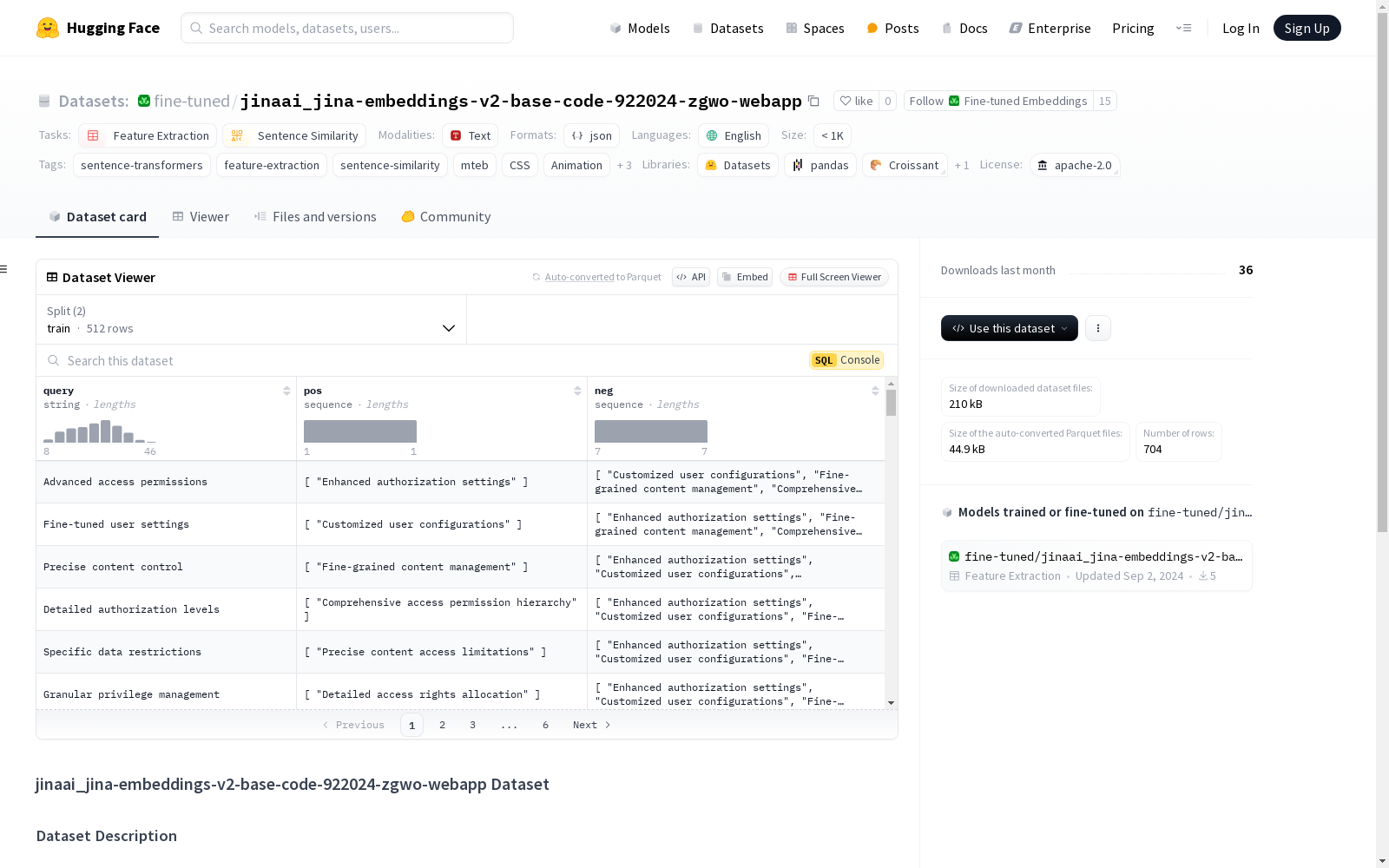Viewport: 1389px width, 868px height.
Task: Click the pandas library tag
Action: pyautogui.click(x=820, y=165)
